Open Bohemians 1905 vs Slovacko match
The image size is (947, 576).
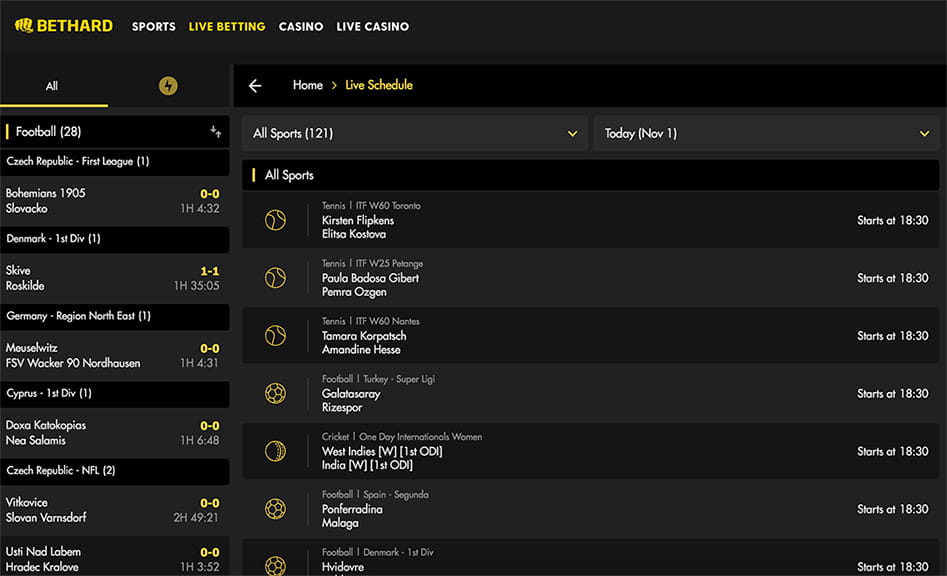coord(115,200)
